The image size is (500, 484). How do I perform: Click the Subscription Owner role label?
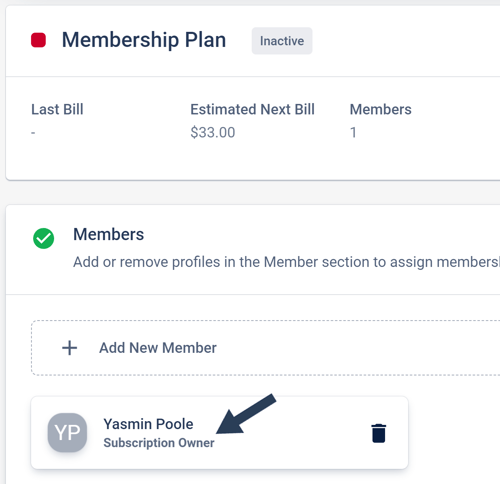(159, 443)
